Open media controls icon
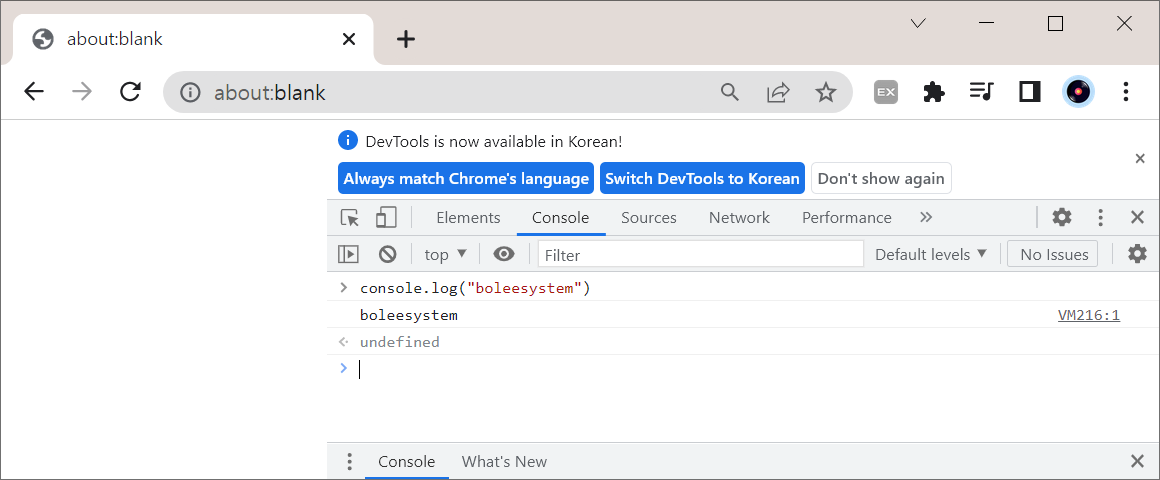This screenshot has height=480, width=1160. tap(982, 92)
